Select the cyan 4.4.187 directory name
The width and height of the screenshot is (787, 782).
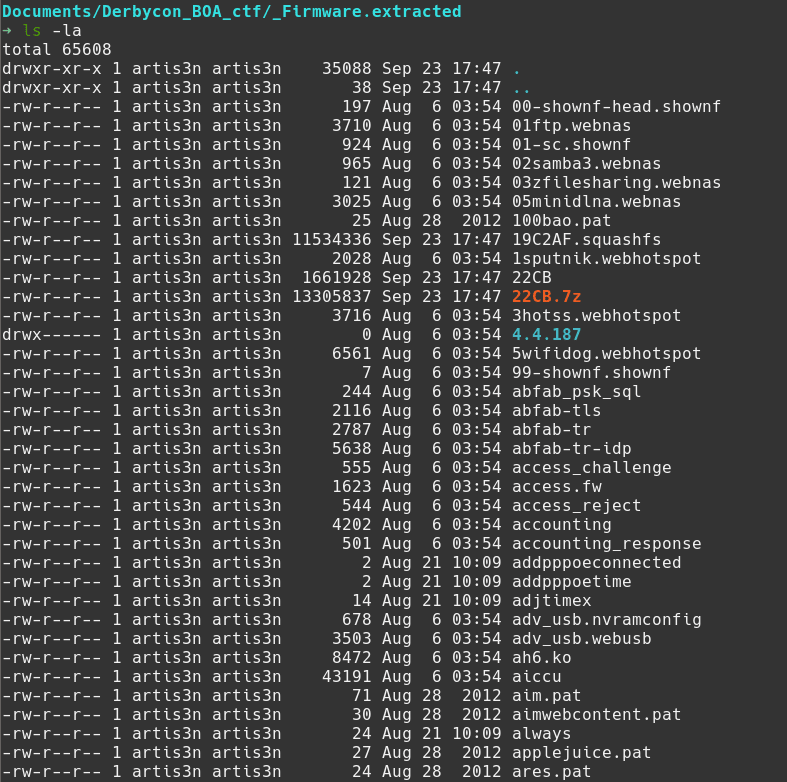tap(546, 335)
